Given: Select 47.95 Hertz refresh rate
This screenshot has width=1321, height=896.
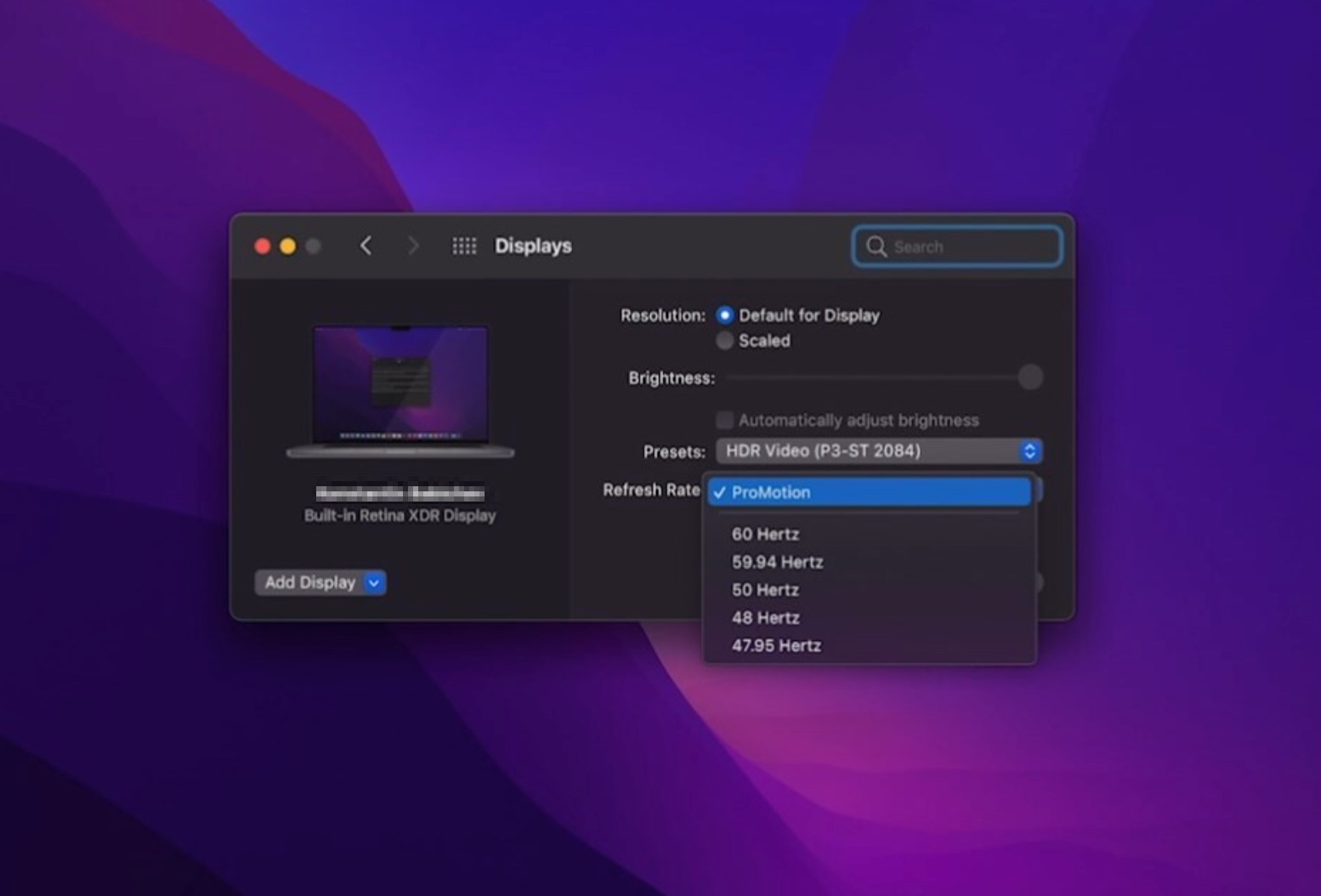Looking at the screenshot, I should click(x=775, y=645).
